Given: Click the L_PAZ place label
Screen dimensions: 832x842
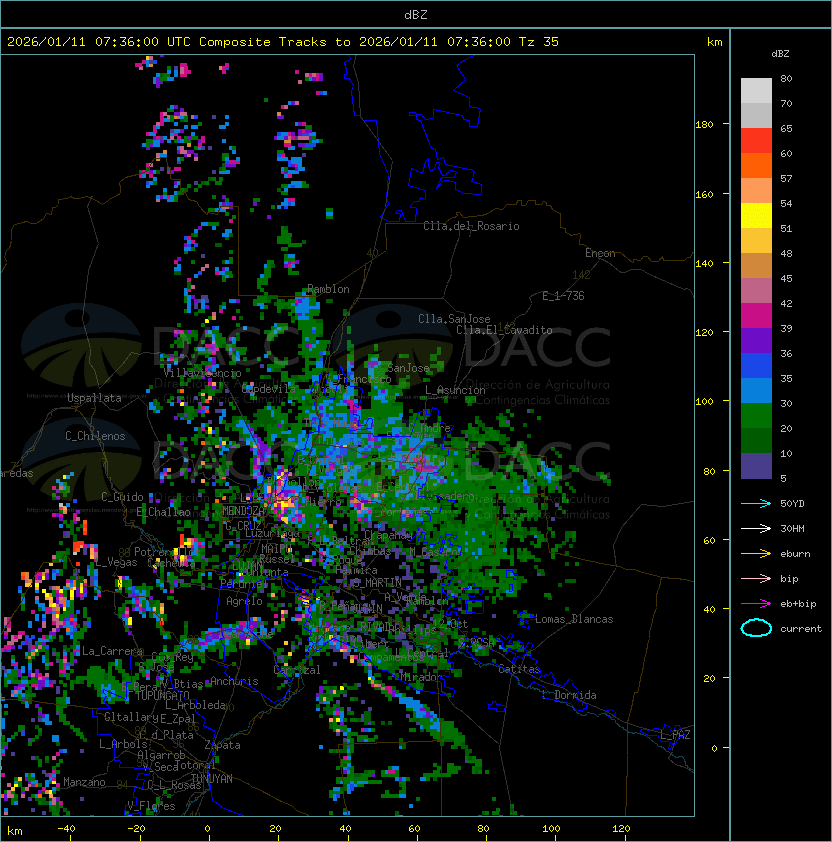Looking at the screenshot, I should tap(675, 735).
